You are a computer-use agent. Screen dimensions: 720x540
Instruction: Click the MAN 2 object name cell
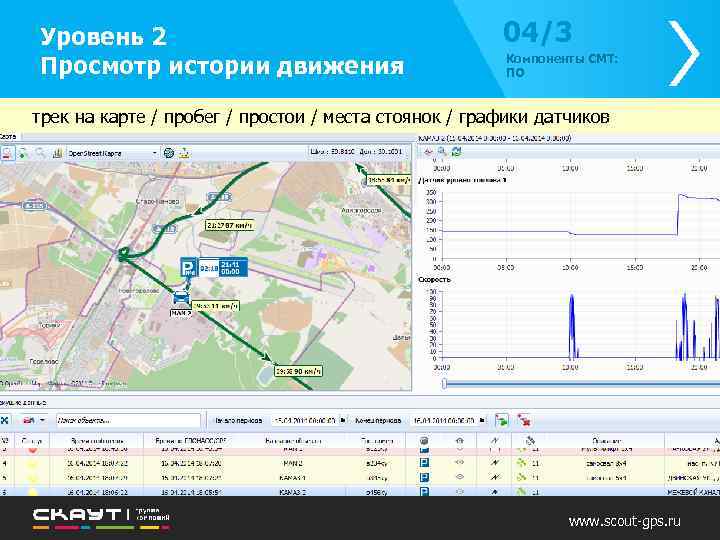[x=292, y=463]
